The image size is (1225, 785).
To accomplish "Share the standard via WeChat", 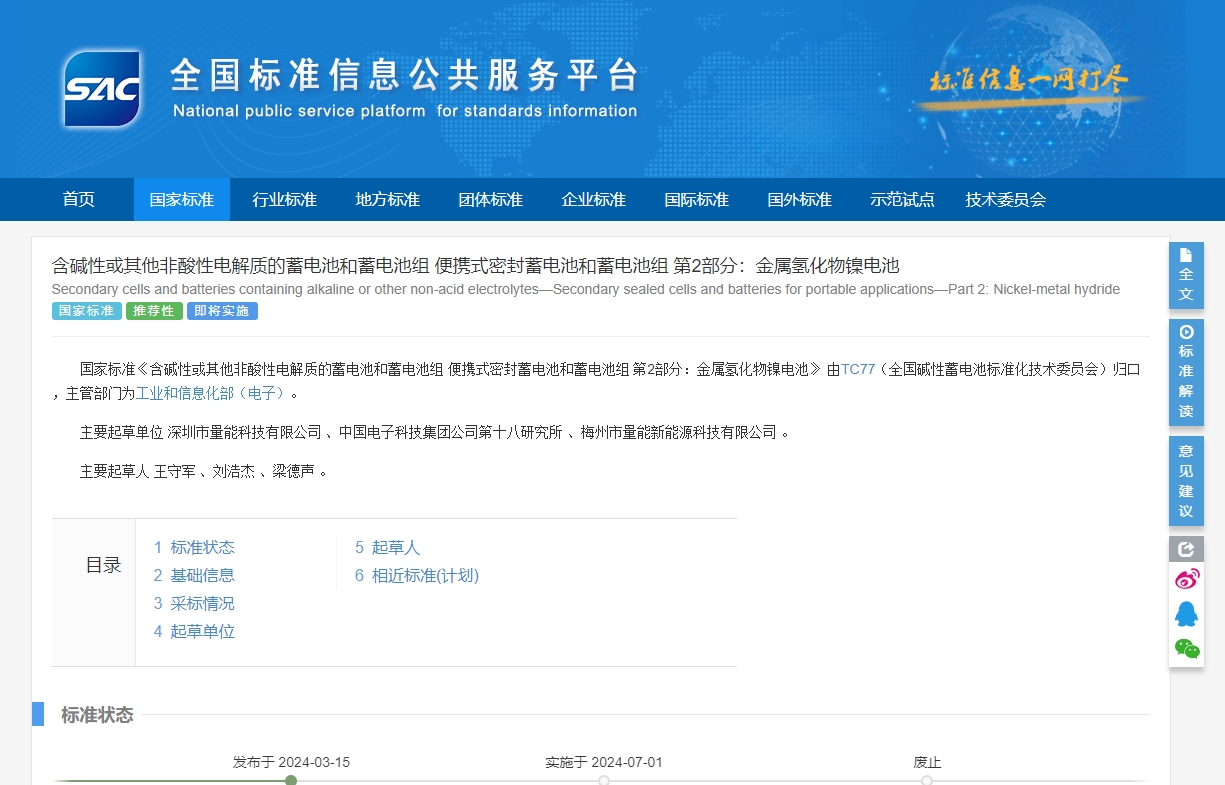I will [x=1186, y=648].
